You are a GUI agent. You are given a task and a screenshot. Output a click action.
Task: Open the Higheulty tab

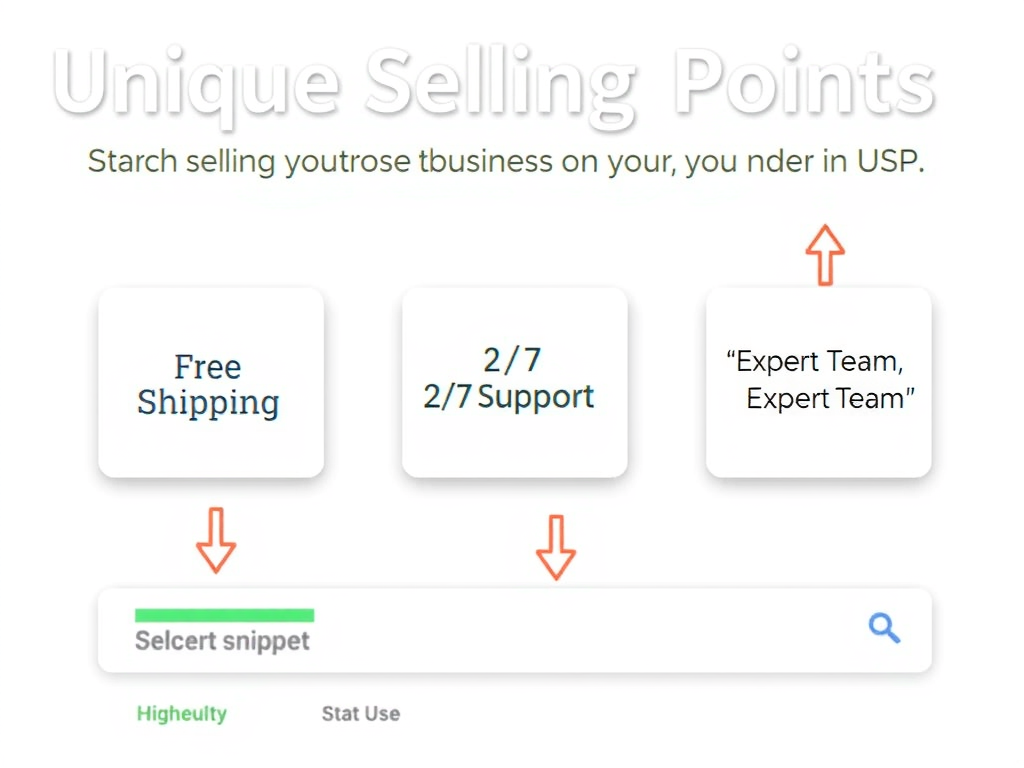tap(182, 714)
